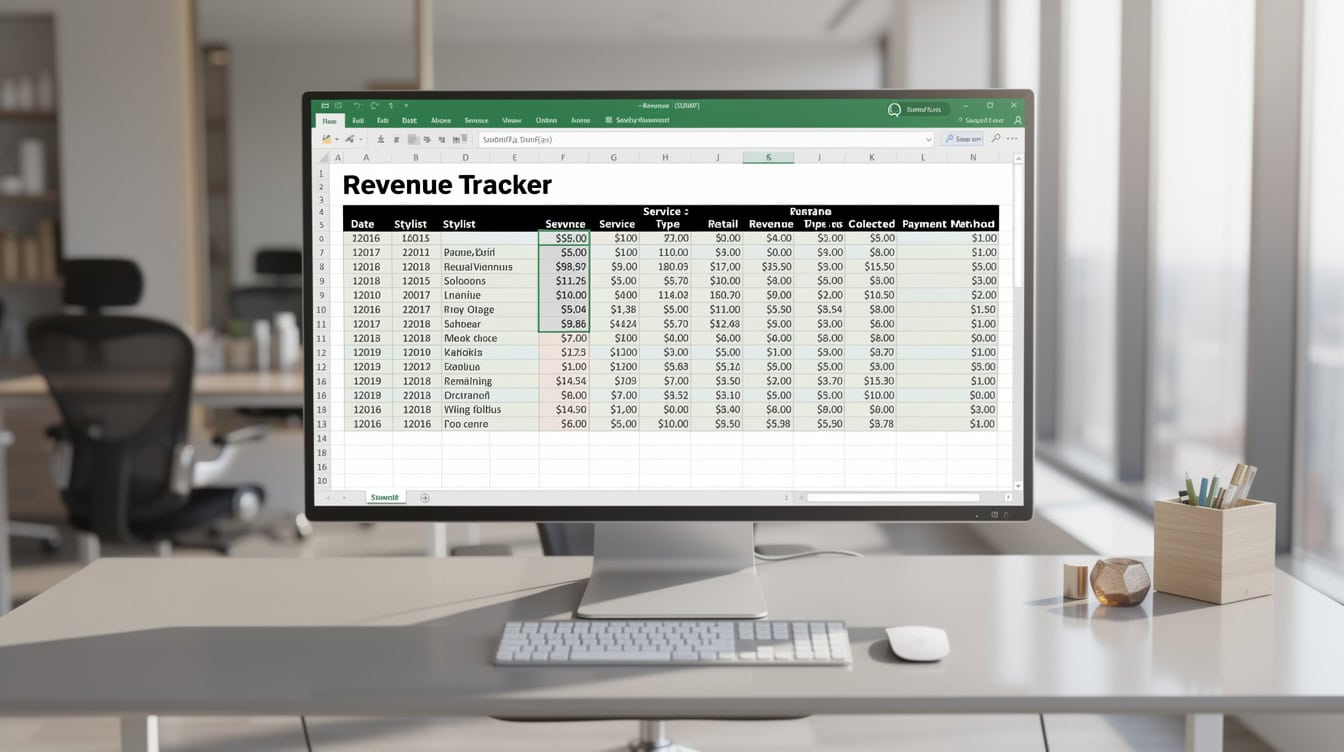Click the Tell Me box in the ribbon tabs

pyautogui.click(x=638, y=120)
